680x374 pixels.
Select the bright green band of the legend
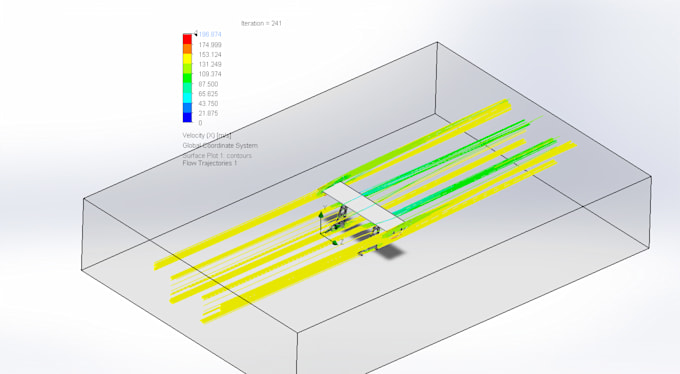[x=187, y=79]
